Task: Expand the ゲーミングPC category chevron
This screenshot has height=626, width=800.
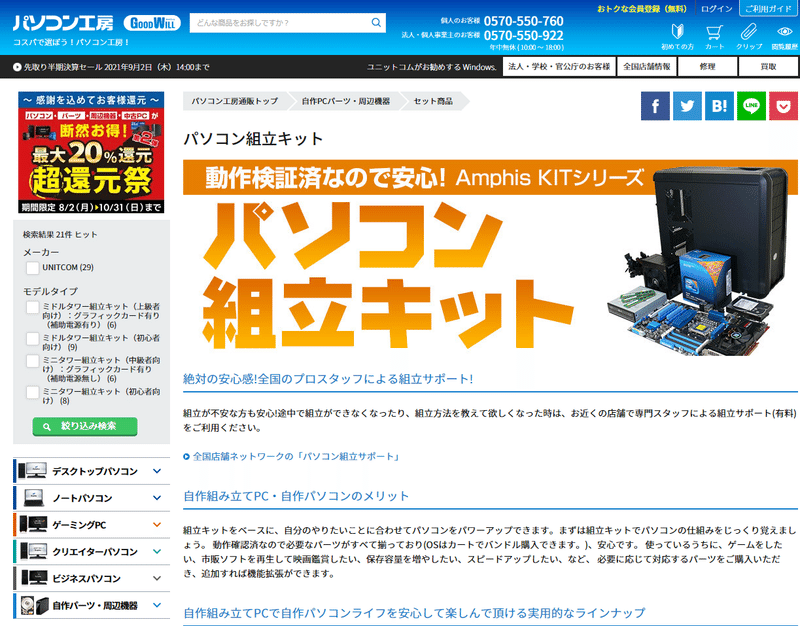Action: pyautogui.click(x=157, y=524)
